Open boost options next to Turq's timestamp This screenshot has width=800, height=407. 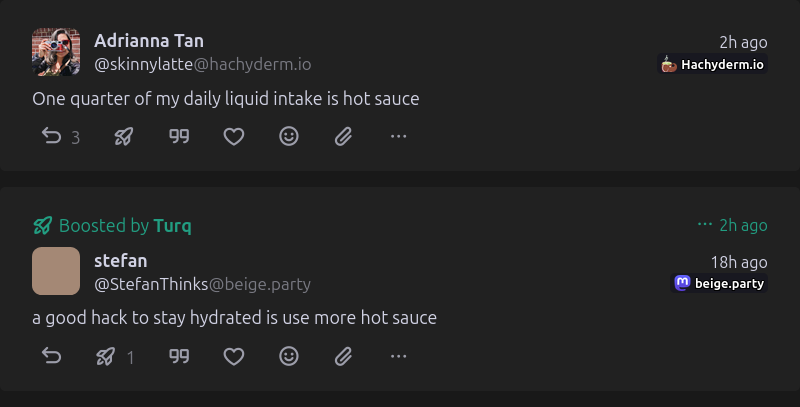(705, 224)
